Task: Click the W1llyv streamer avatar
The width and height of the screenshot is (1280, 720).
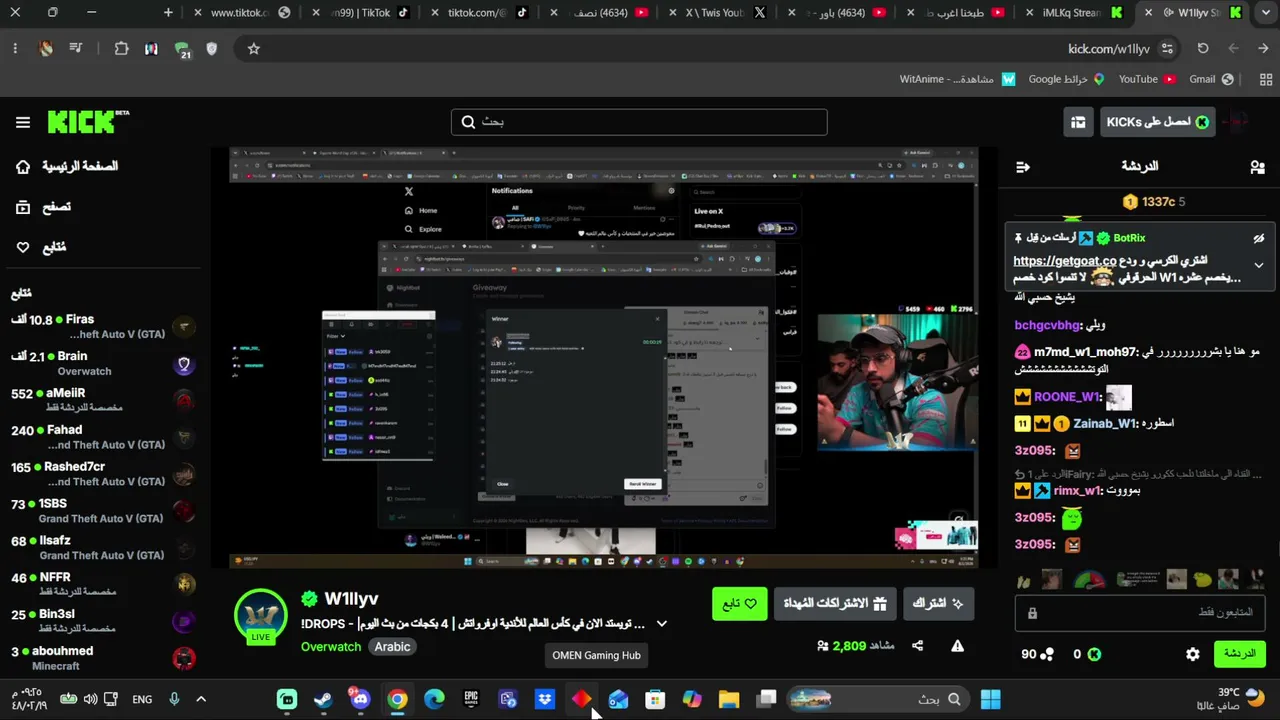Action: [260, 615]
